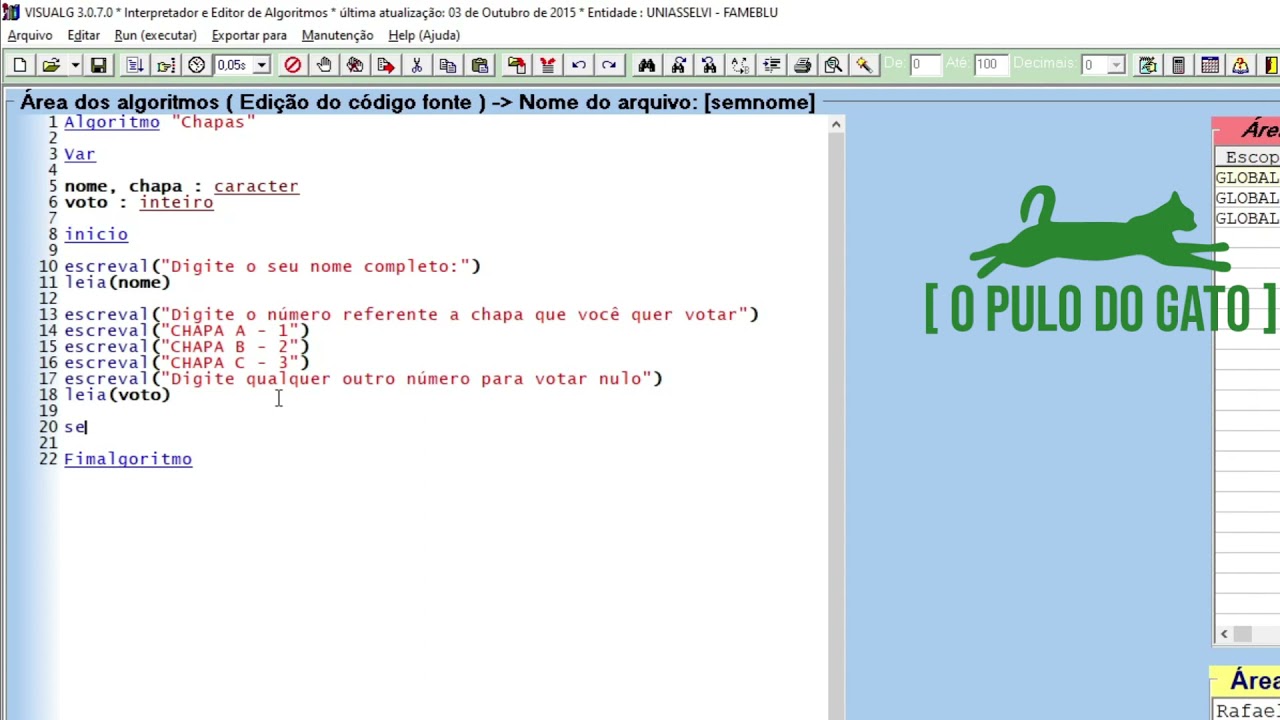The image size is (1280, 720).
Task: Open the help book icon
Action: pyautogui.click(x=1241, y=65)
